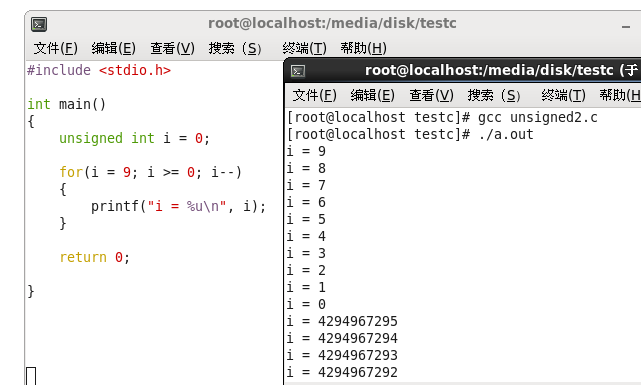
Task: Click the ./a.out command line
Action: pyautogui.click(x=410, y=134)
